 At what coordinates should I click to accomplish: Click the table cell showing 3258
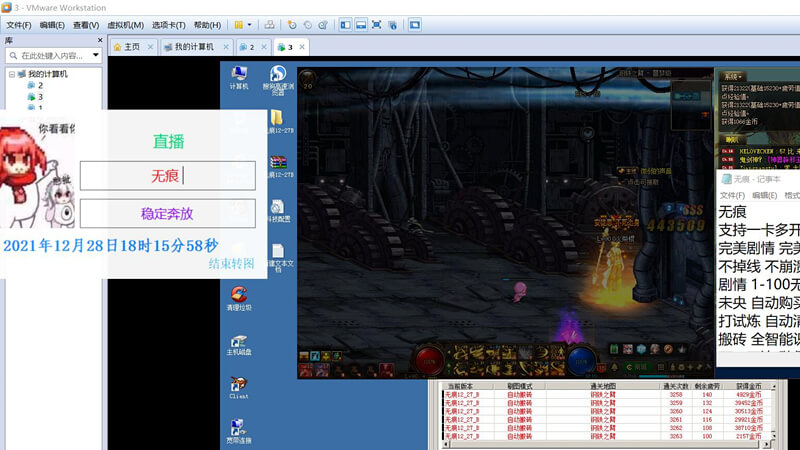tap(676, 395)
